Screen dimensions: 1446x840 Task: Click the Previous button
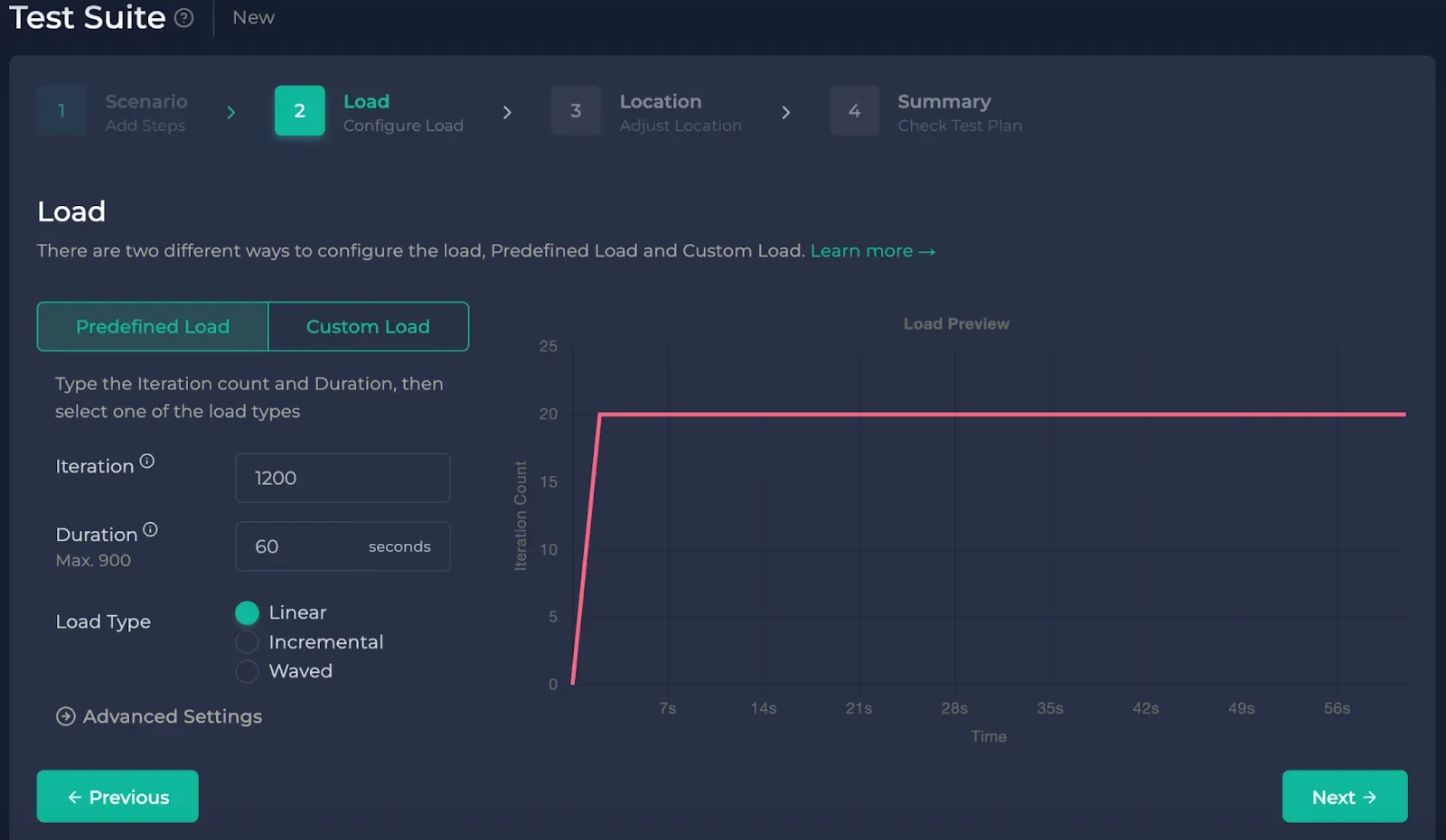point(117,796)
